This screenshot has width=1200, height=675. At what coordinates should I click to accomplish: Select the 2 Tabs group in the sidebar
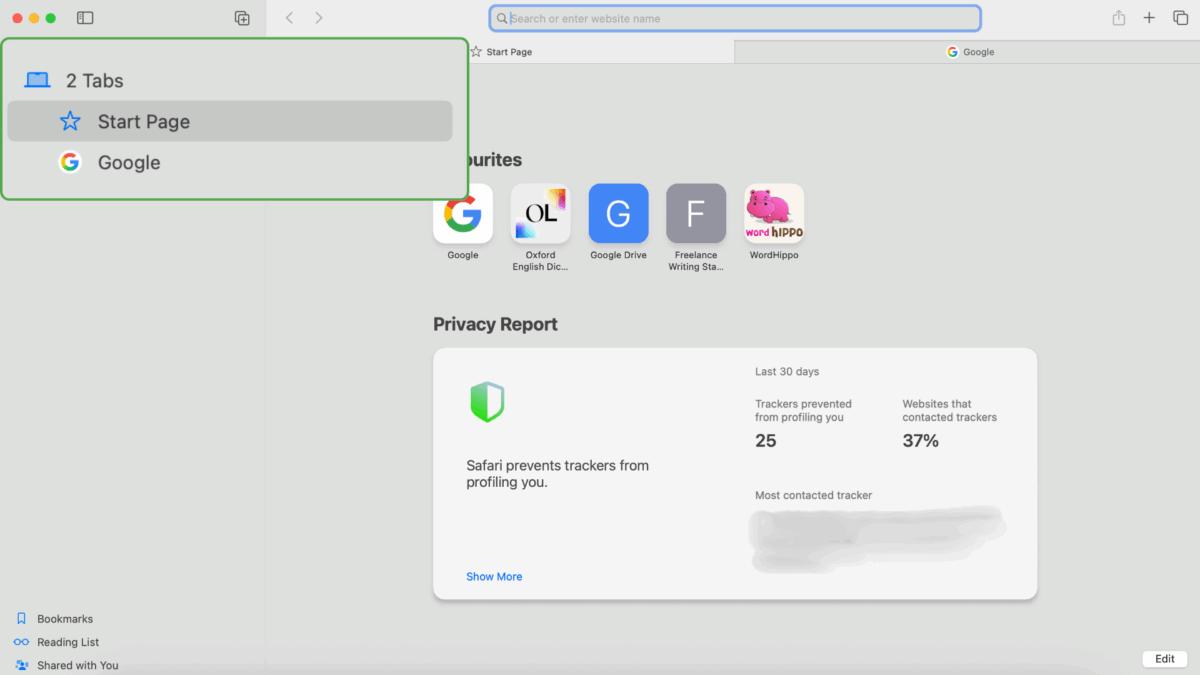point(230,80)
